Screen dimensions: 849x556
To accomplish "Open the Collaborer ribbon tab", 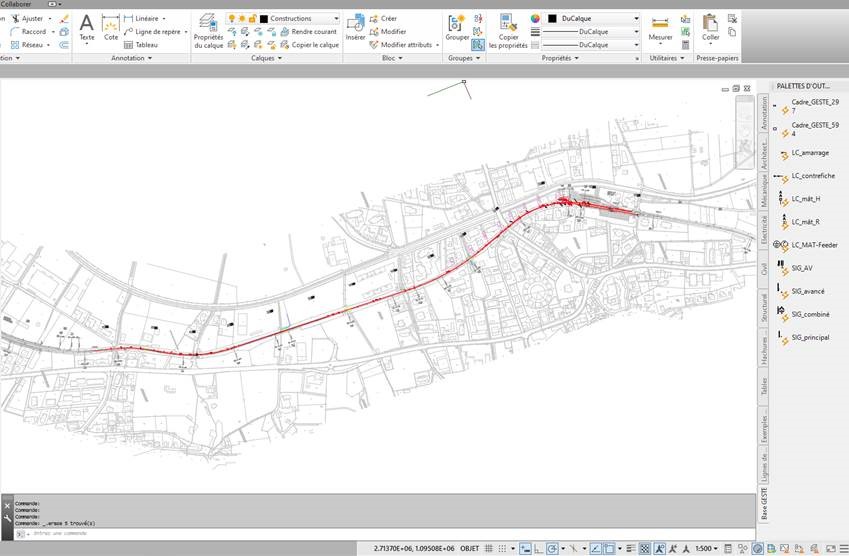I will coord(17,4).
